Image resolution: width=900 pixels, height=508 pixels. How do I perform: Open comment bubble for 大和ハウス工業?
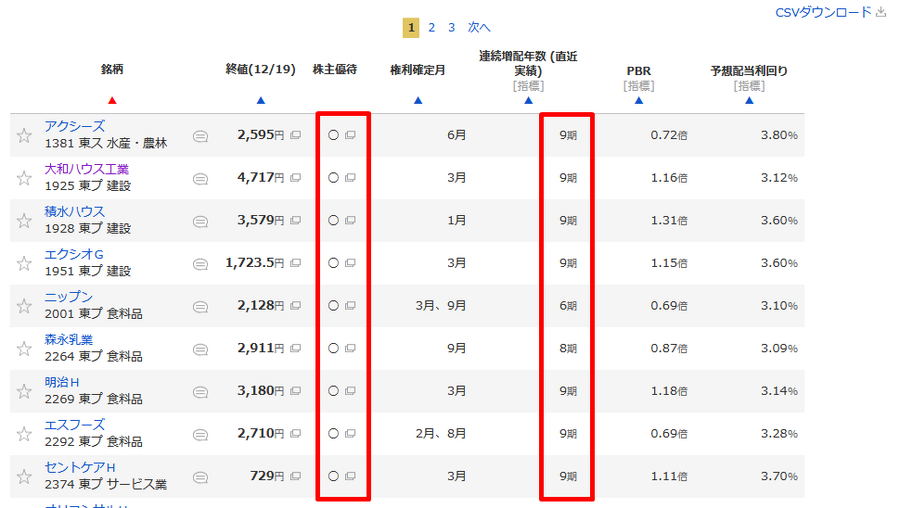(x=200, y=179)
